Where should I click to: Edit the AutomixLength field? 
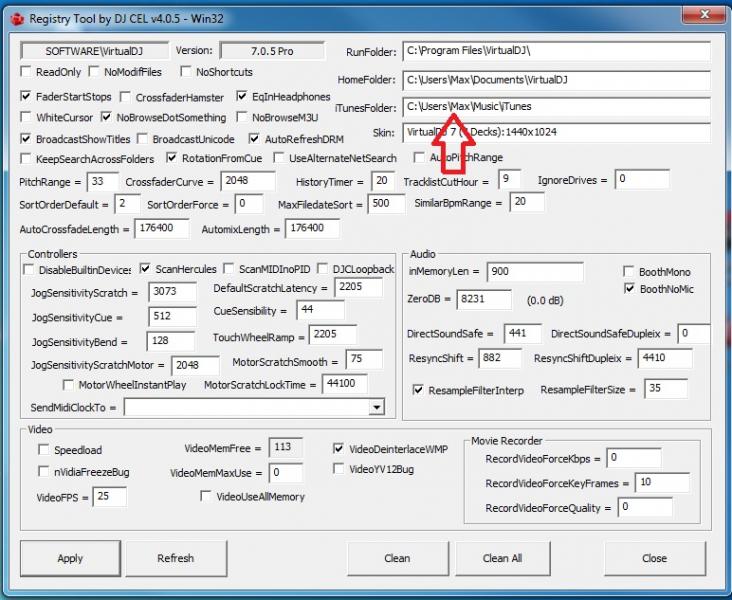312,229
